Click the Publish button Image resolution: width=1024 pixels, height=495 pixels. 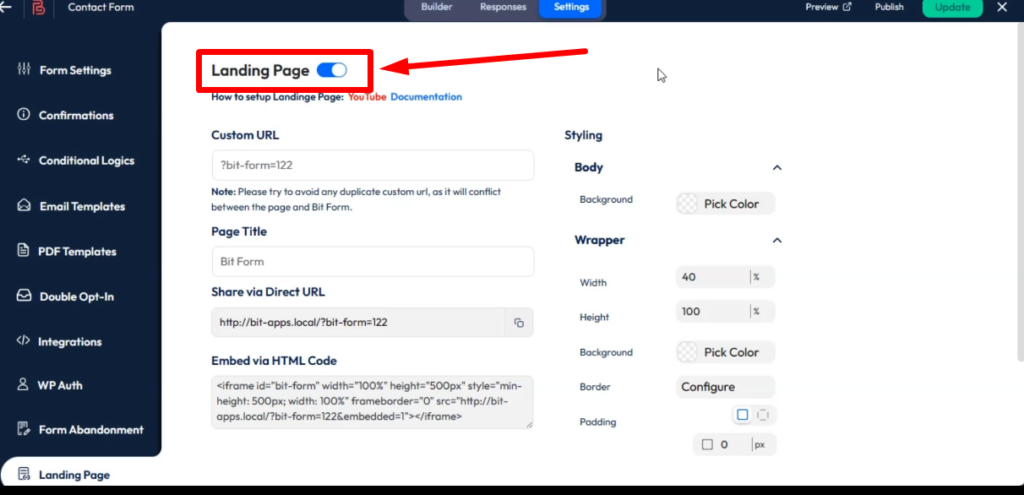tap(889, 7)
